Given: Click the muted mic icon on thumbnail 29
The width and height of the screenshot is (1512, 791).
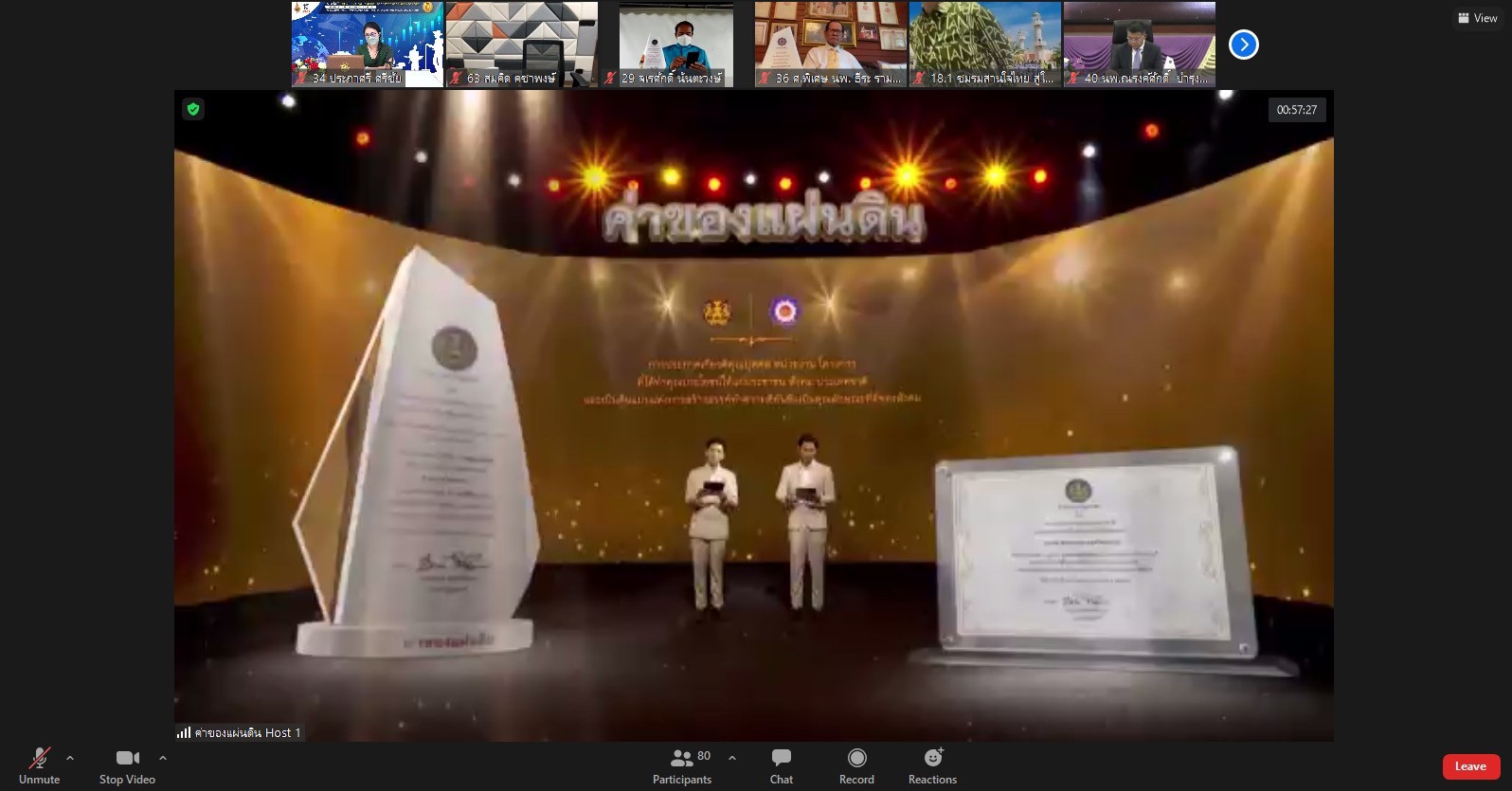Looking at the screenshot, I should click(611, 79).
